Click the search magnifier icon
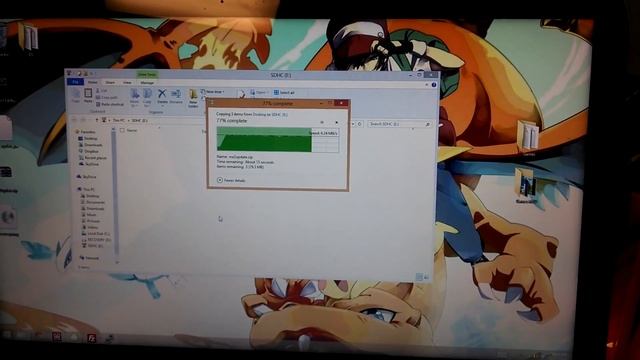640x360 pixels. coord(427,124)
